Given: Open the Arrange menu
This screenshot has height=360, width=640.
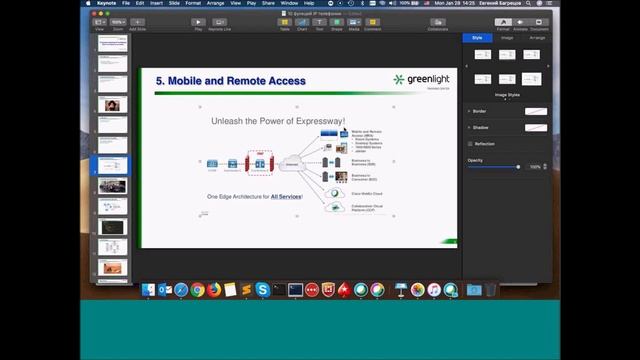Looking at the screenshot, I should [216, 3].
